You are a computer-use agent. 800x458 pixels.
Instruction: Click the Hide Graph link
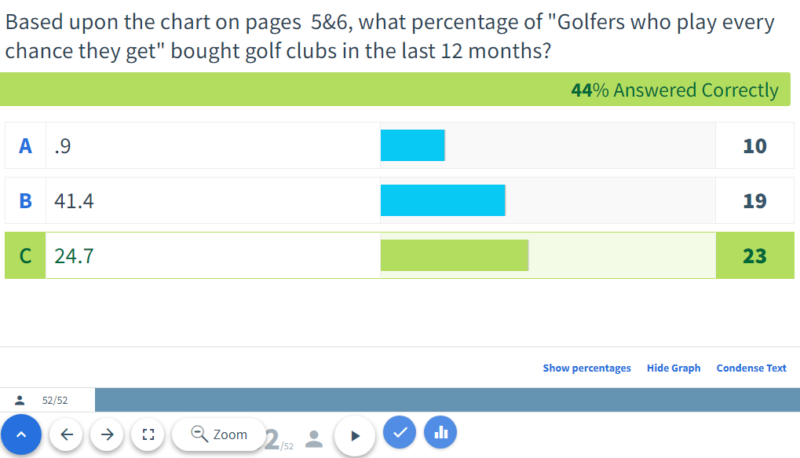point(673,368)
